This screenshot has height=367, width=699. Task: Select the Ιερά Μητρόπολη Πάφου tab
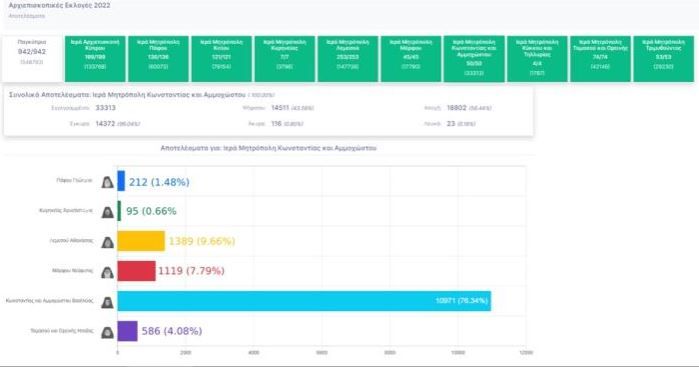coord(158,59)
